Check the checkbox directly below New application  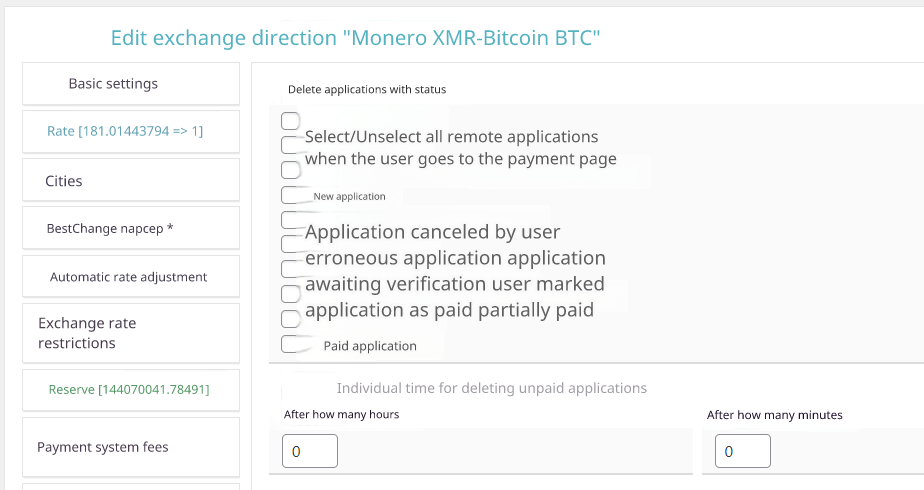point(292,219)
